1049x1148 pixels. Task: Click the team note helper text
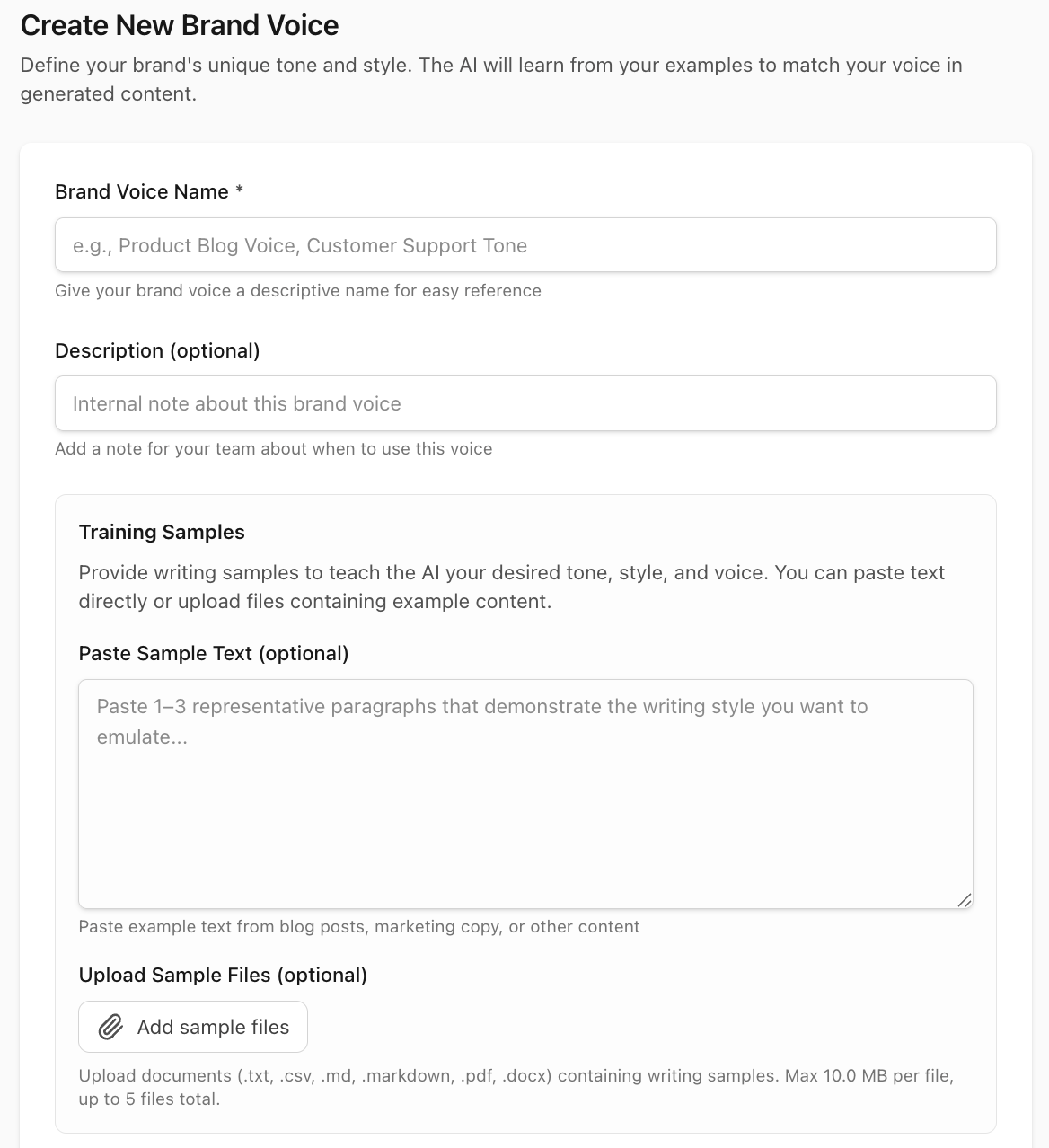coord(274,448)
